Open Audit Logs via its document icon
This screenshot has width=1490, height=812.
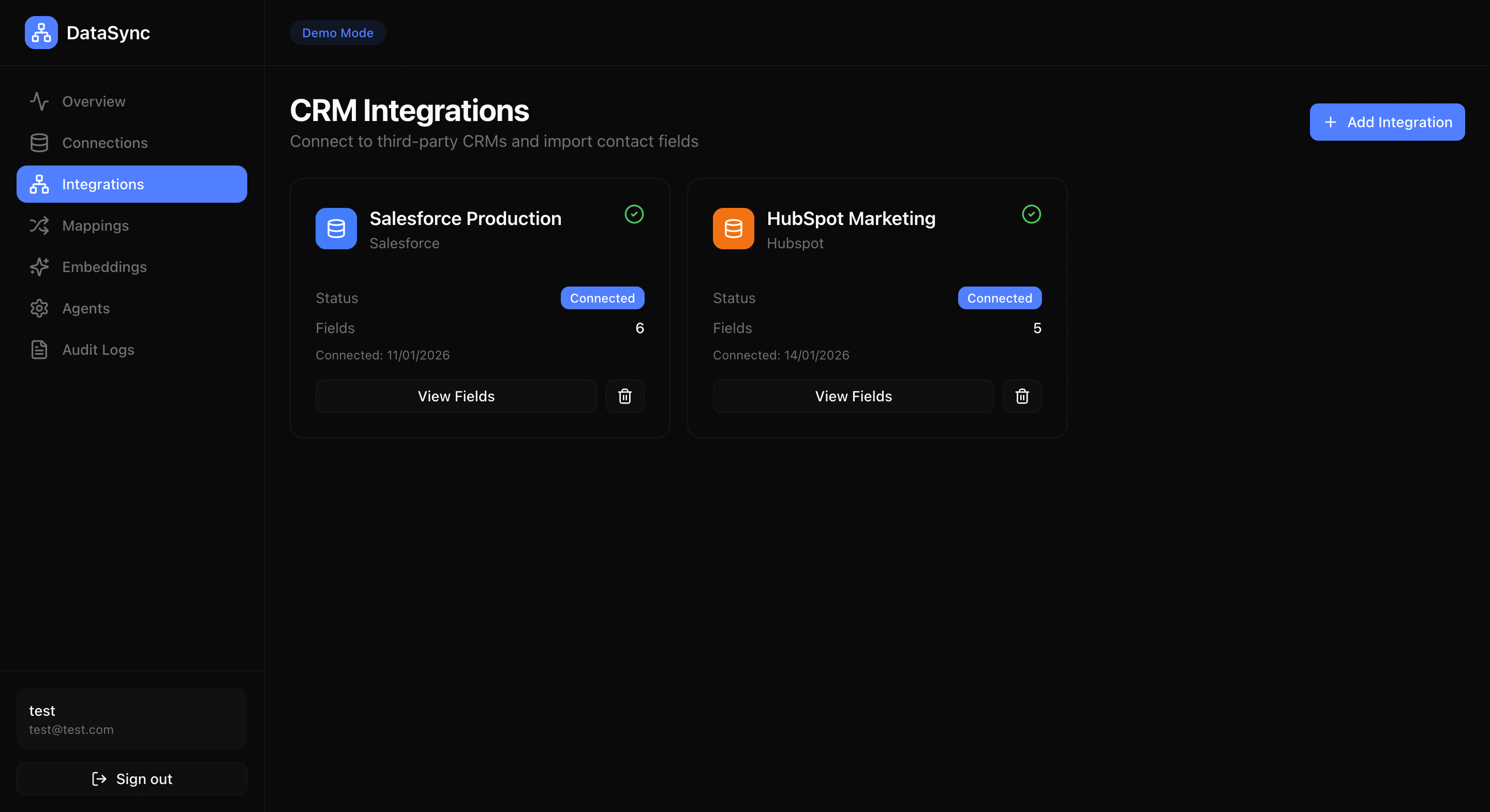click(39, 349)
